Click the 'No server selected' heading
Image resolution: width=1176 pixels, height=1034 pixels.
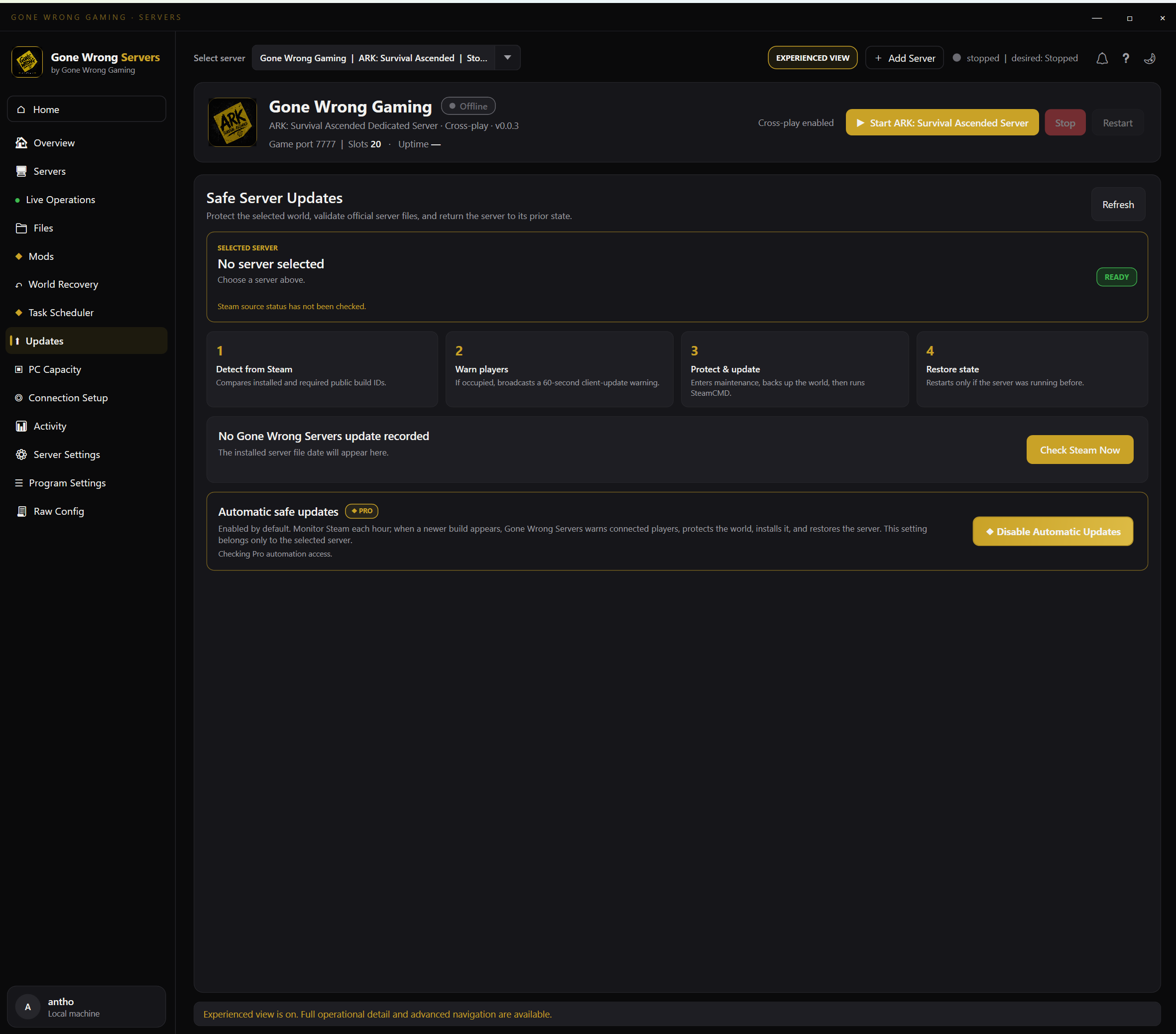[271, 263]
